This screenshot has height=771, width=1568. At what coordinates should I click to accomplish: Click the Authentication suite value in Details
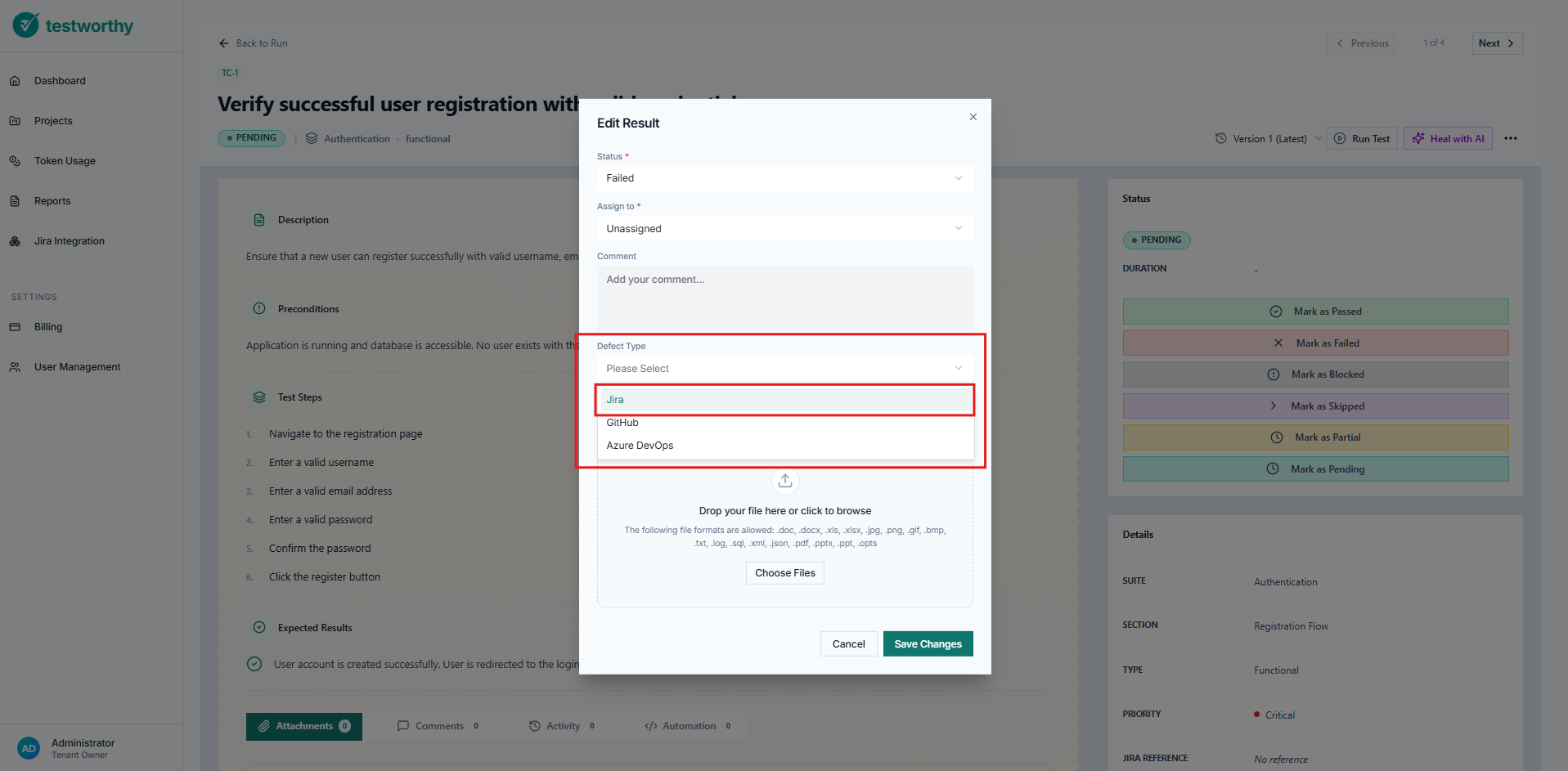click(x=1286, y=582)
